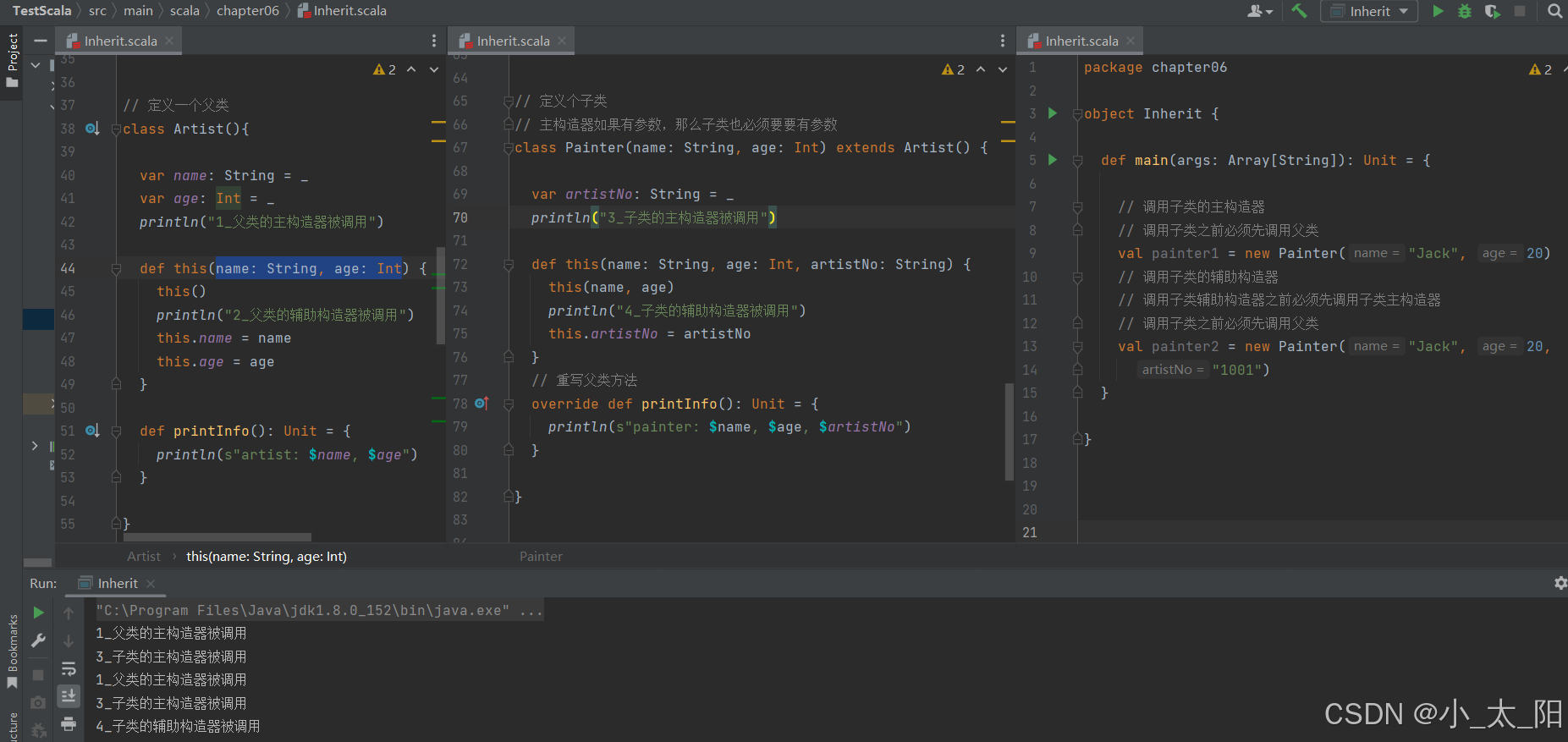Click run gutter arrow beside object Inherit
This screenshot has width=1568, height=742.
pyautogui.click(x=1053, y=113)
